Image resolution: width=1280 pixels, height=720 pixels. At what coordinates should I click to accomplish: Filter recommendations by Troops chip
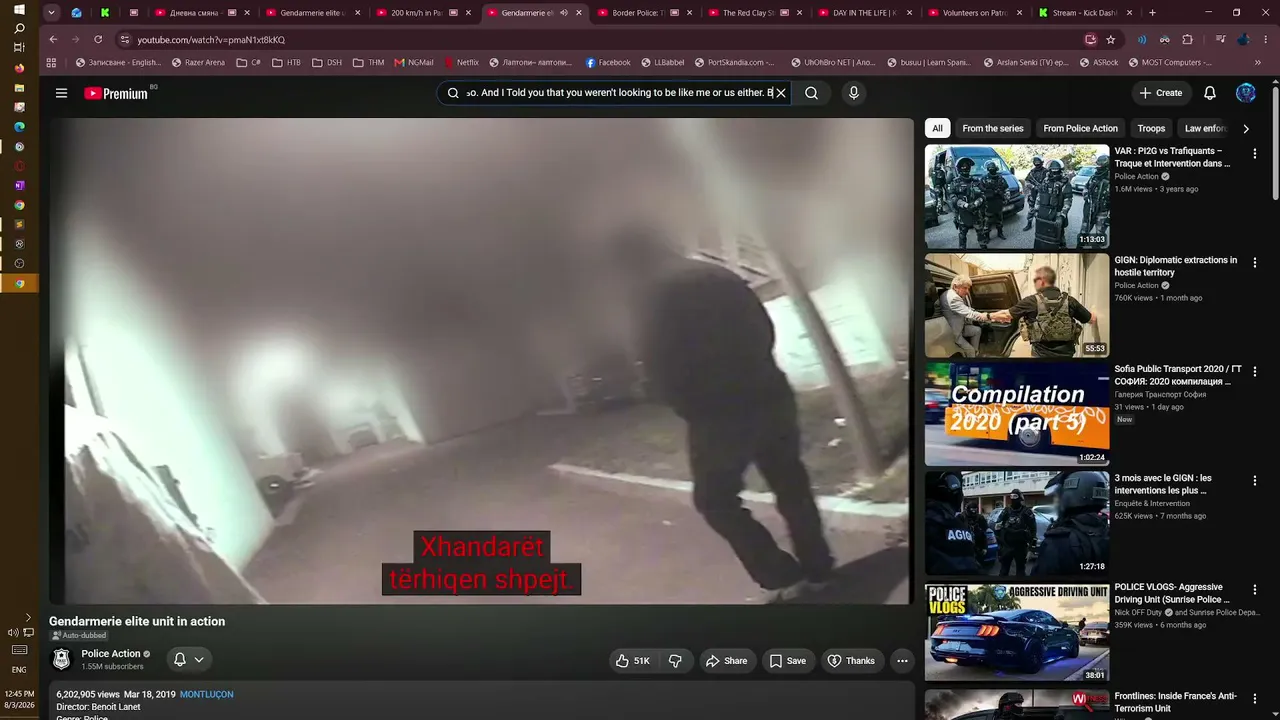click(1151, 128)
